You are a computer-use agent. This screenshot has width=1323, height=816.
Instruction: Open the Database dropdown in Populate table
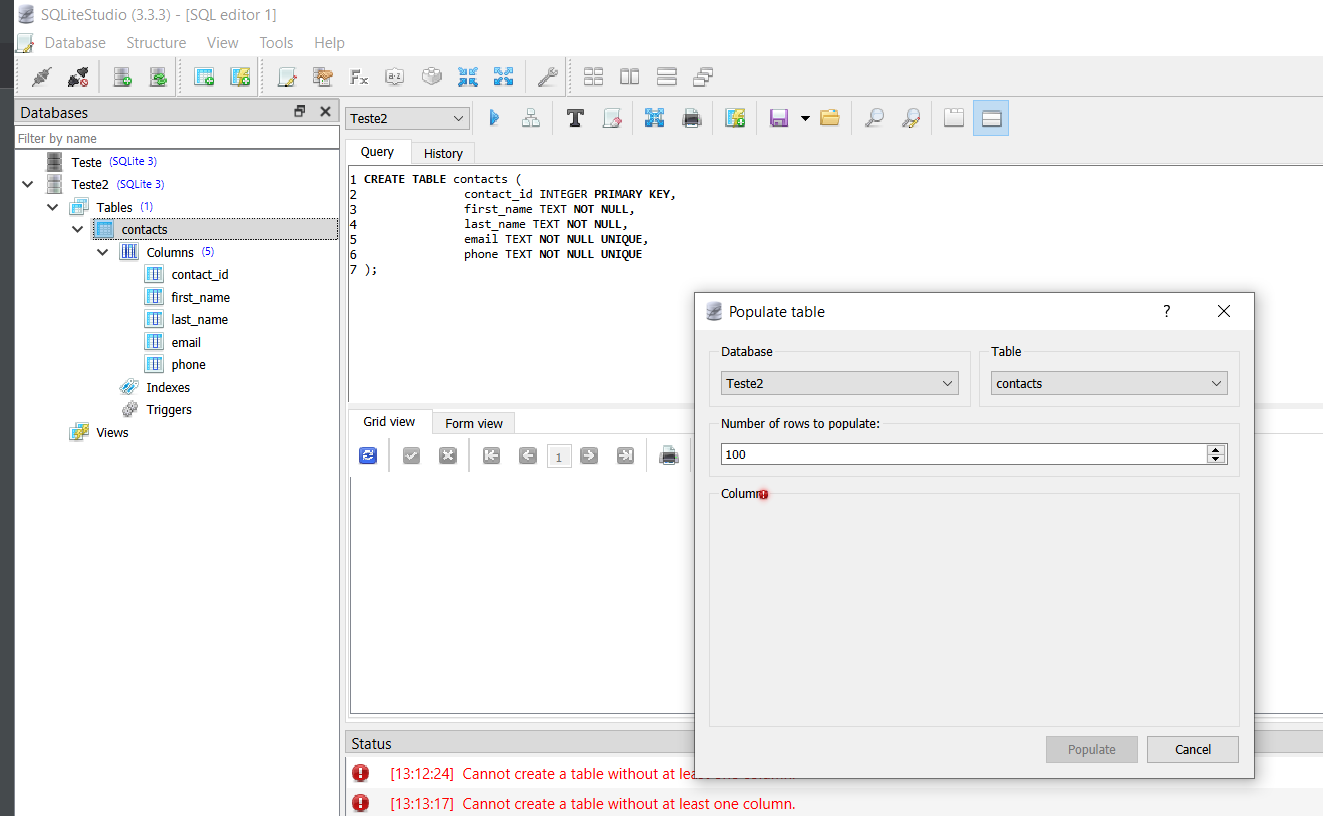839,383
